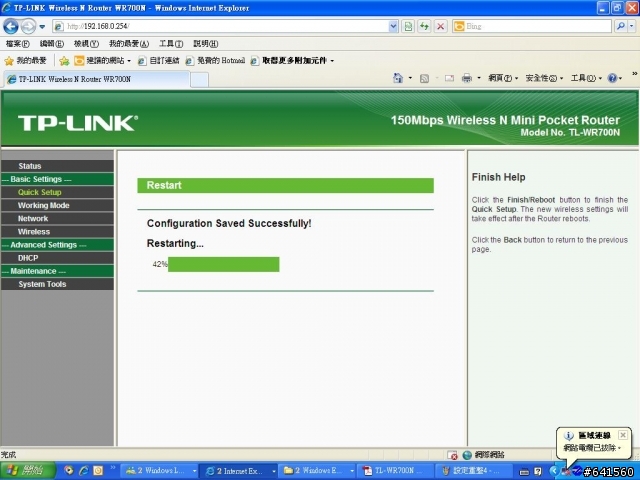The width and height of the screenshot is (640, 480).
Task: Open the 檢視(V) menu
Action: point(86,44)
